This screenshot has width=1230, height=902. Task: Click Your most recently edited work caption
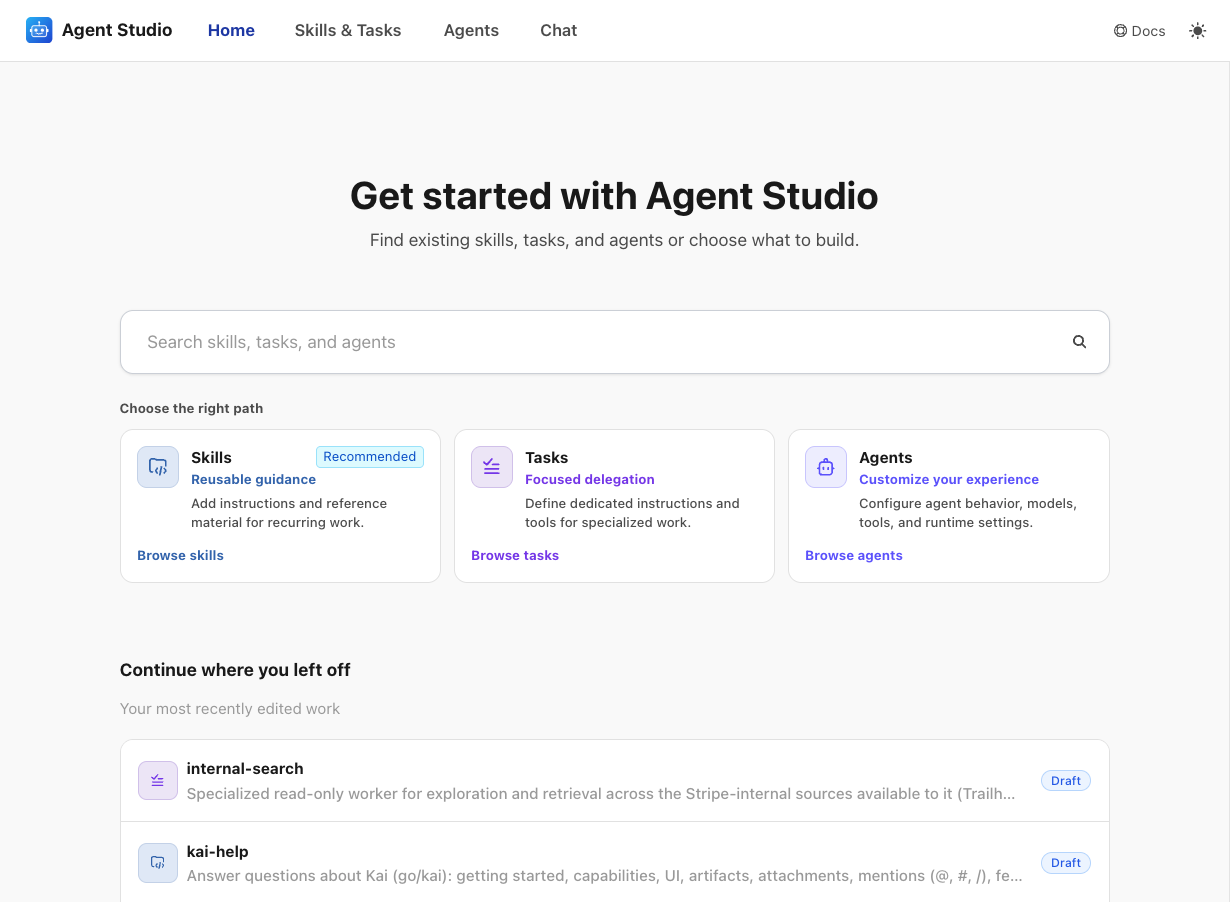(x=230, y=708)
